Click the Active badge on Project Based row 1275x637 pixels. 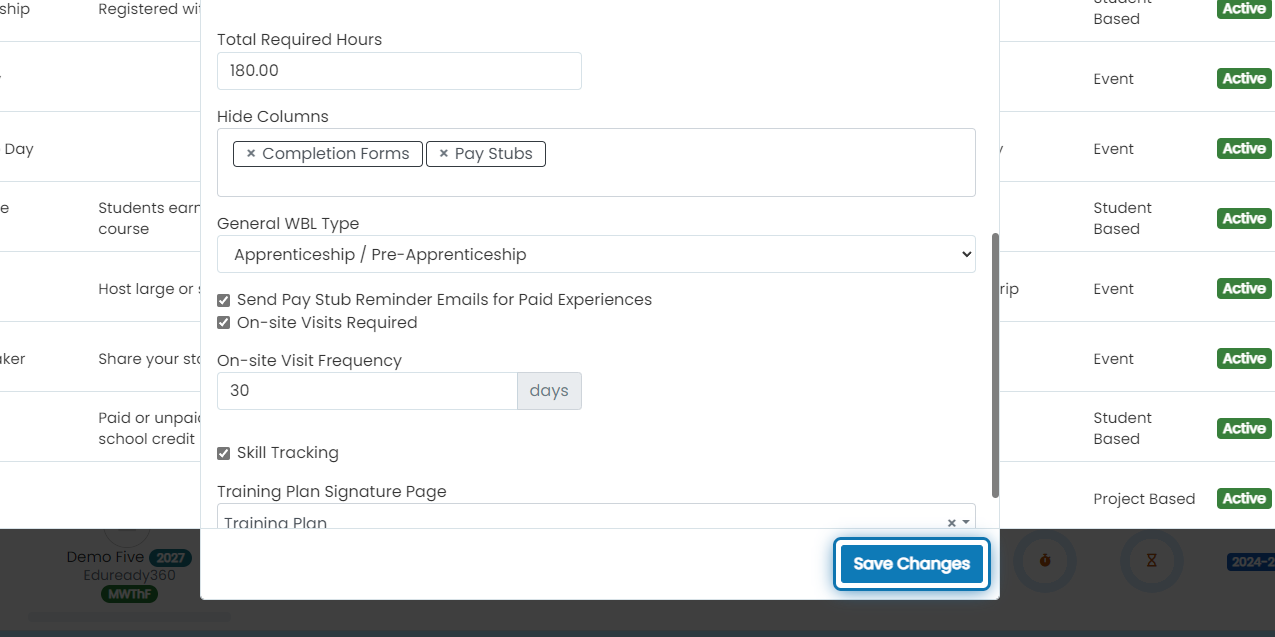click(x=1244, y=498)
